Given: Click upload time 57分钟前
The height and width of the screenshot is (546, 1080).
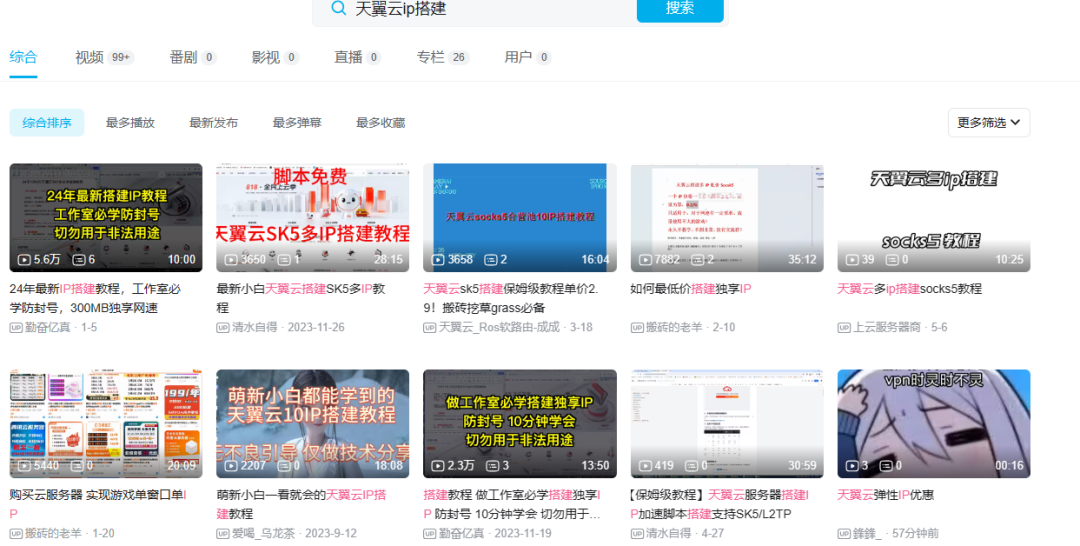Looking at the screenshot, I should (915, 533).
